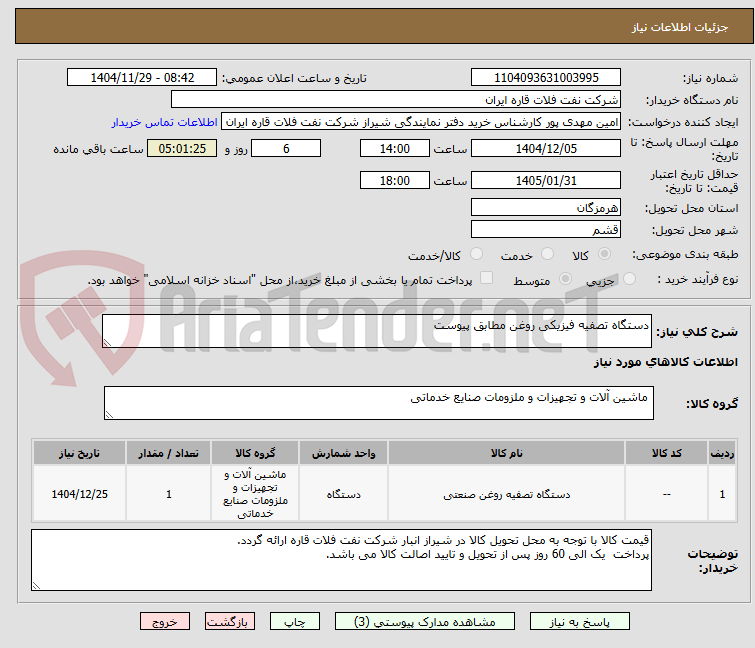Click the جزئیات اطلاعات نیاز page title
Viewport: 755px width, 648px height.
coord(680,27)
